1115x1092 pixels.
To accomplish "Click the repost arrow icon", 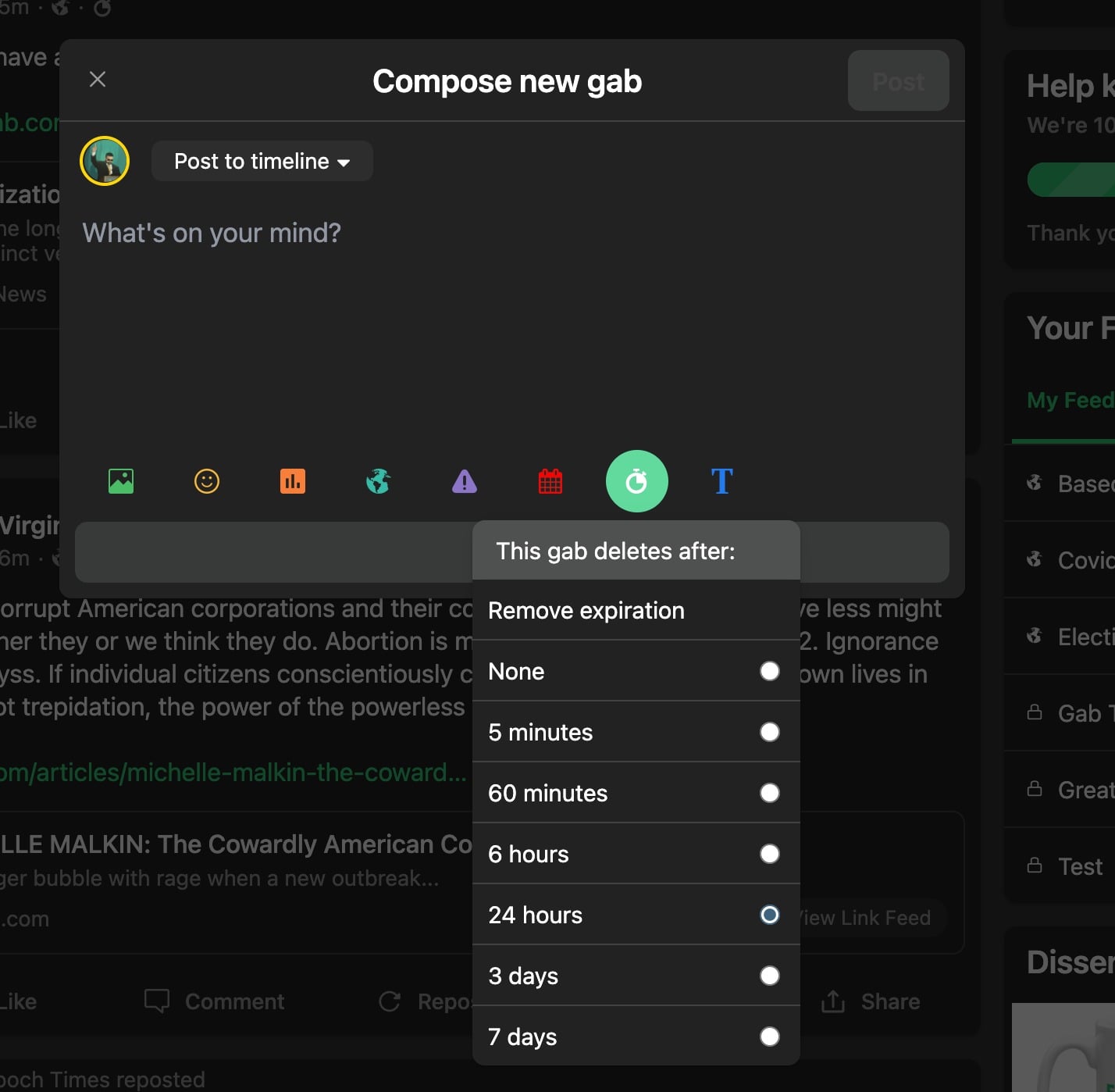I will (390, 1001).
